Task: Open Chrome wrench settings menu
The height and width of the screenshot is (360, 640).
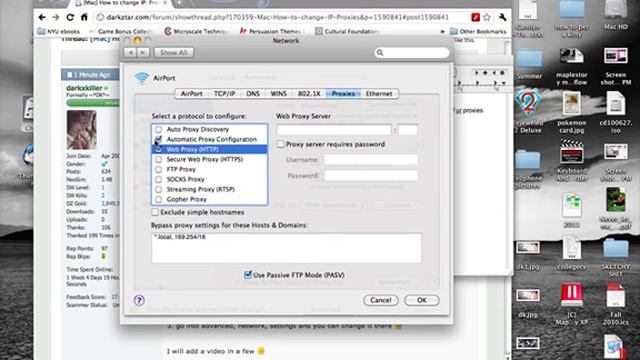Action: pos(502,17)
